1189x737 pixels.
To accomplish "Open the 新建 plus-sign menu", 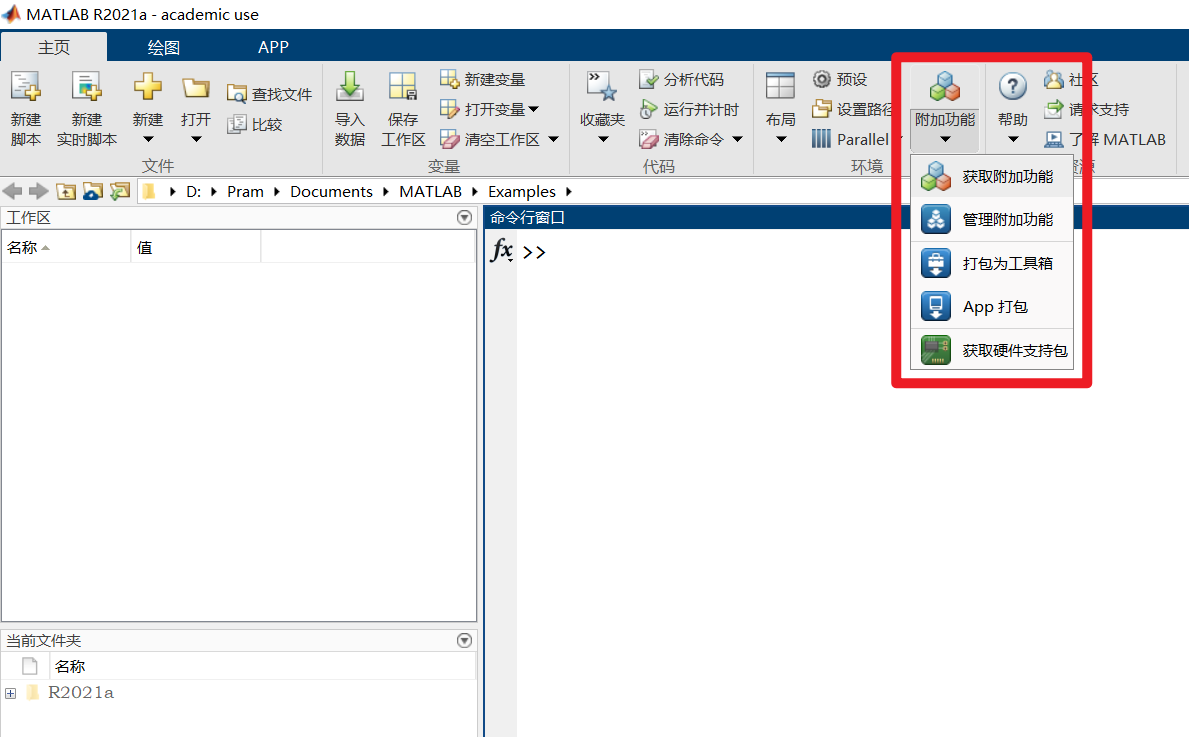I will coord(148,108).
